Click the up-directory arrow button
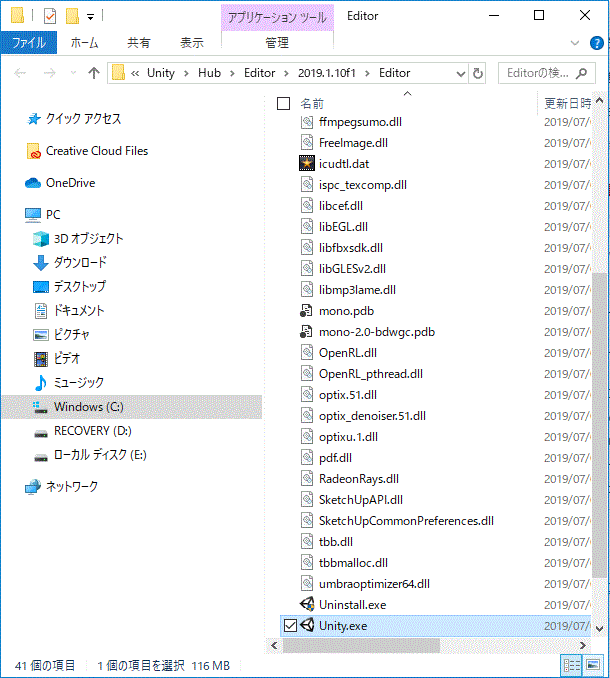Image resolution: width=610 pixels, height=678 pixels. [94, 73]
